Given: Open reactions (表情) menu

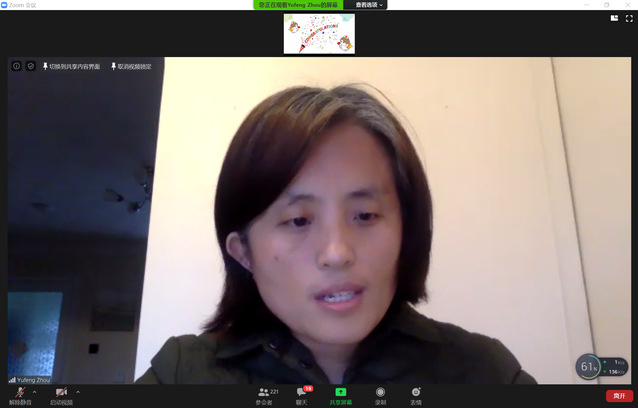Looking at the screenshot, I should tap(415, 392).
